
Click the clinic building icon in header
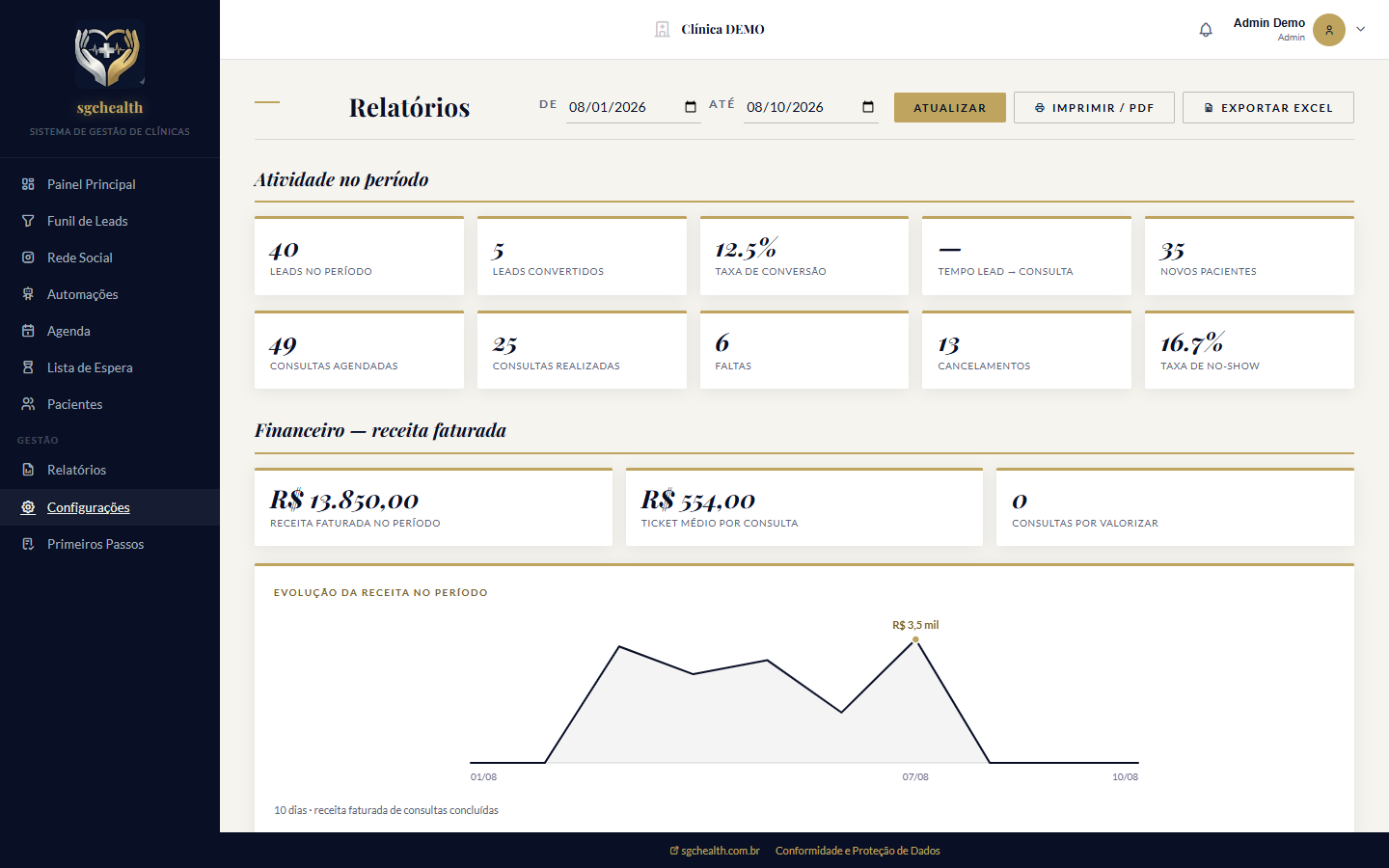(x=662, y=30)
